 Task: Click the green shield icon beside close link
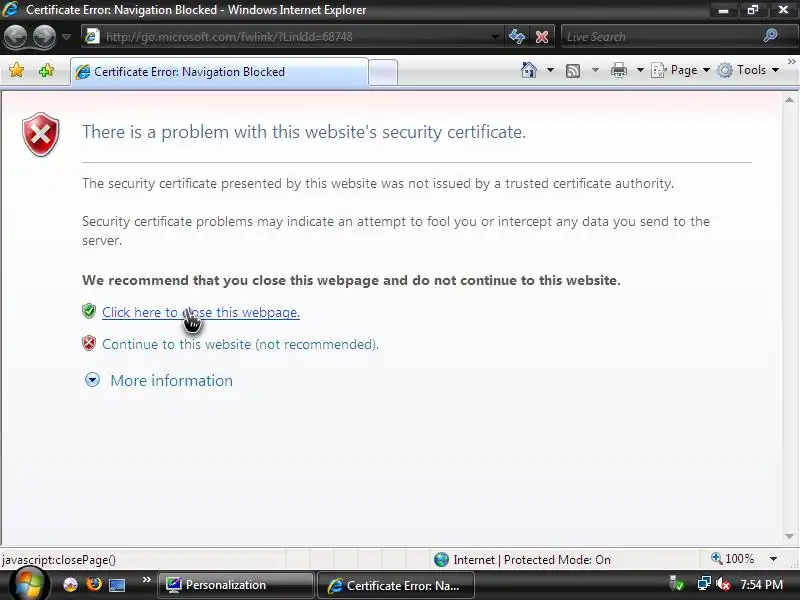pos(89,311)
